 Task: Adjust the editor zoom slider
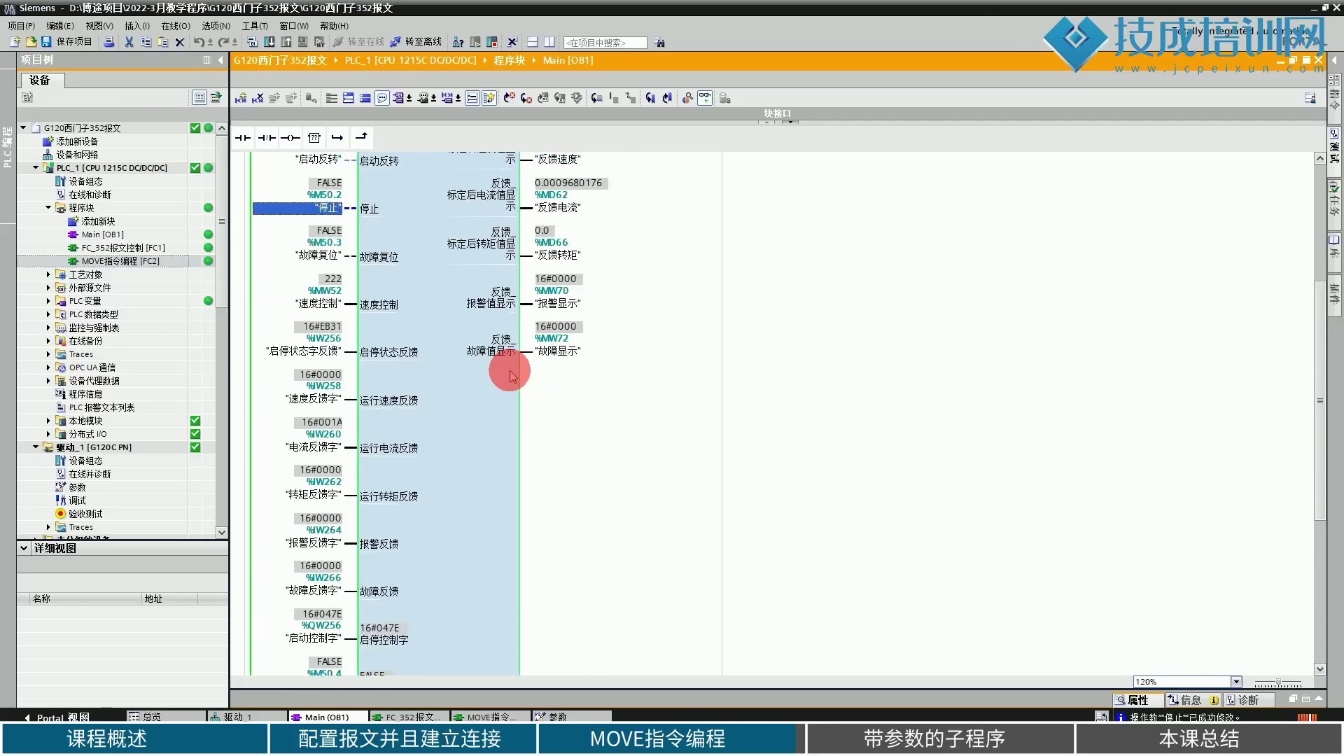1277,683
